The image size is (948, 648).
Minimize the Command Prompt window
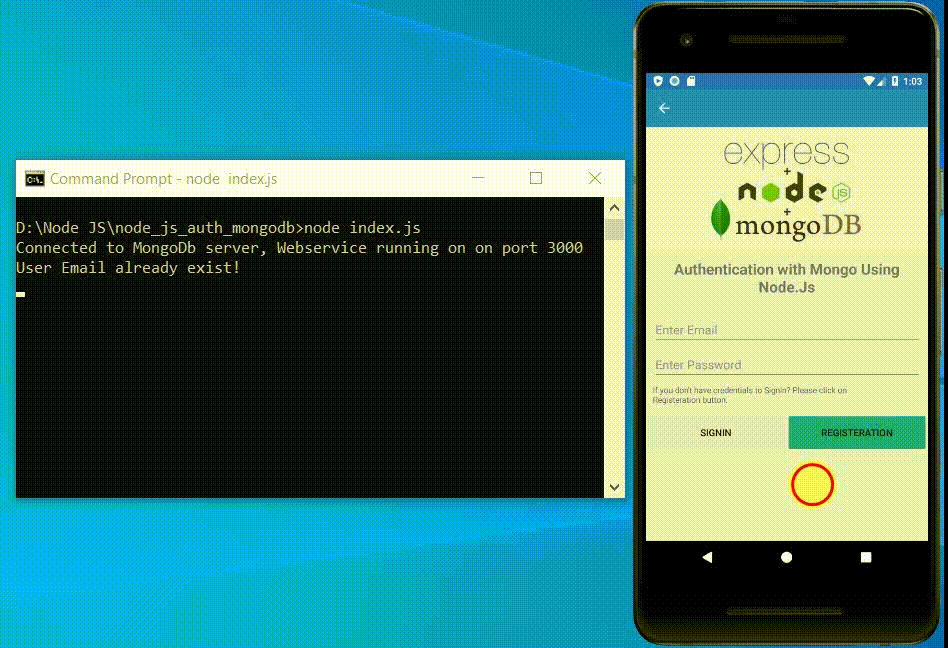click(478, 178)
